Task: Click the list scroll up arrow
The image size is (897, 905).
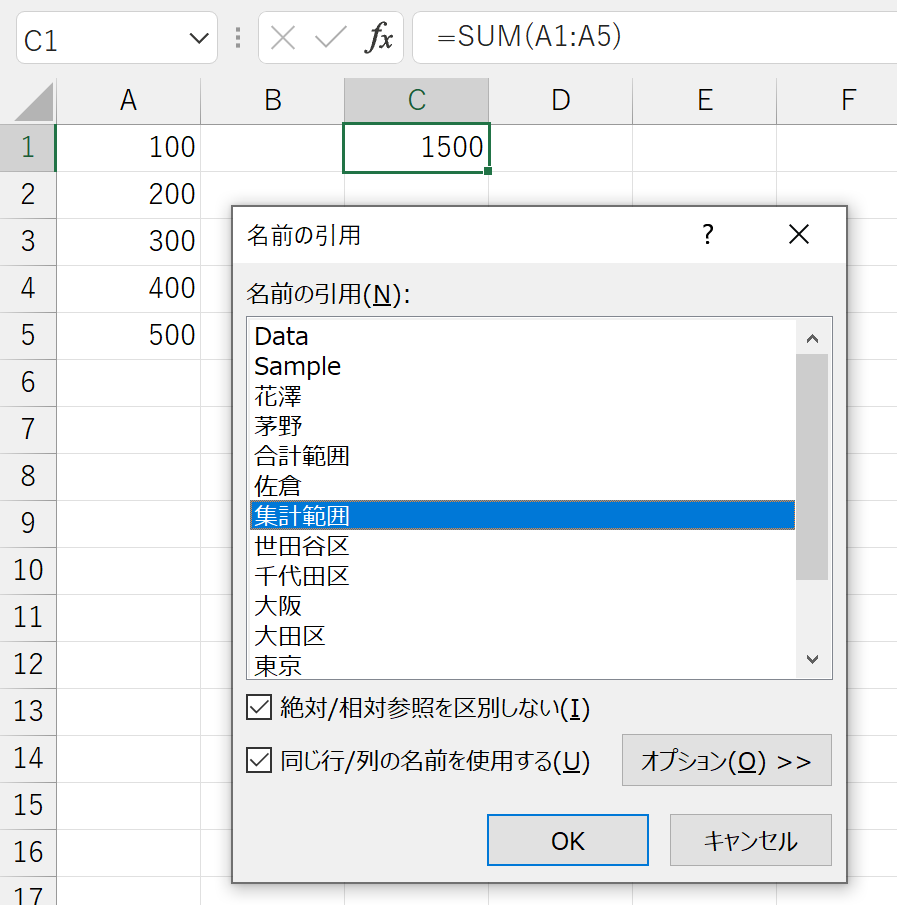Action: [812, 338]
